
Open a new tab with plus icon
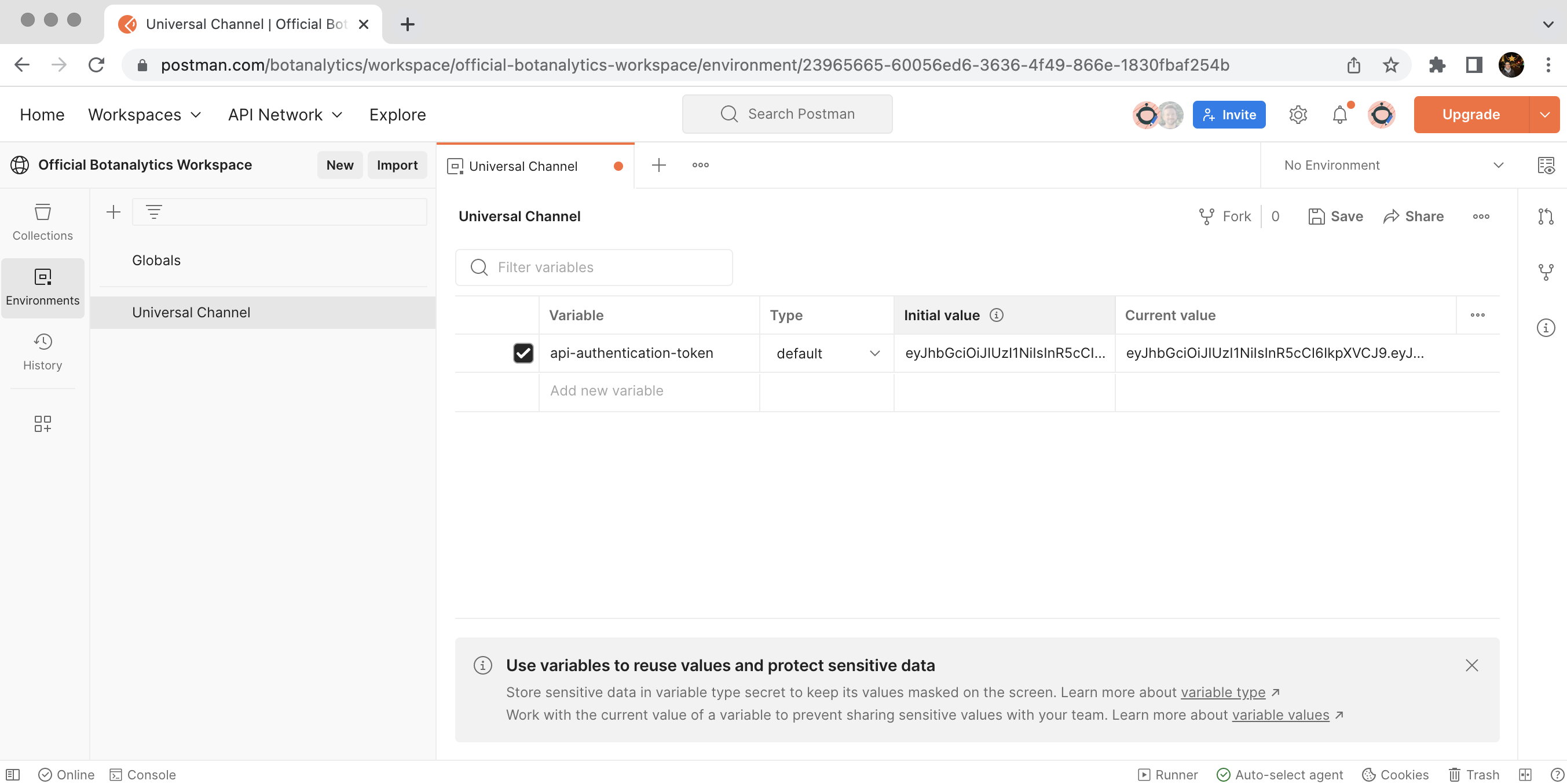click(x=659, y=166)
